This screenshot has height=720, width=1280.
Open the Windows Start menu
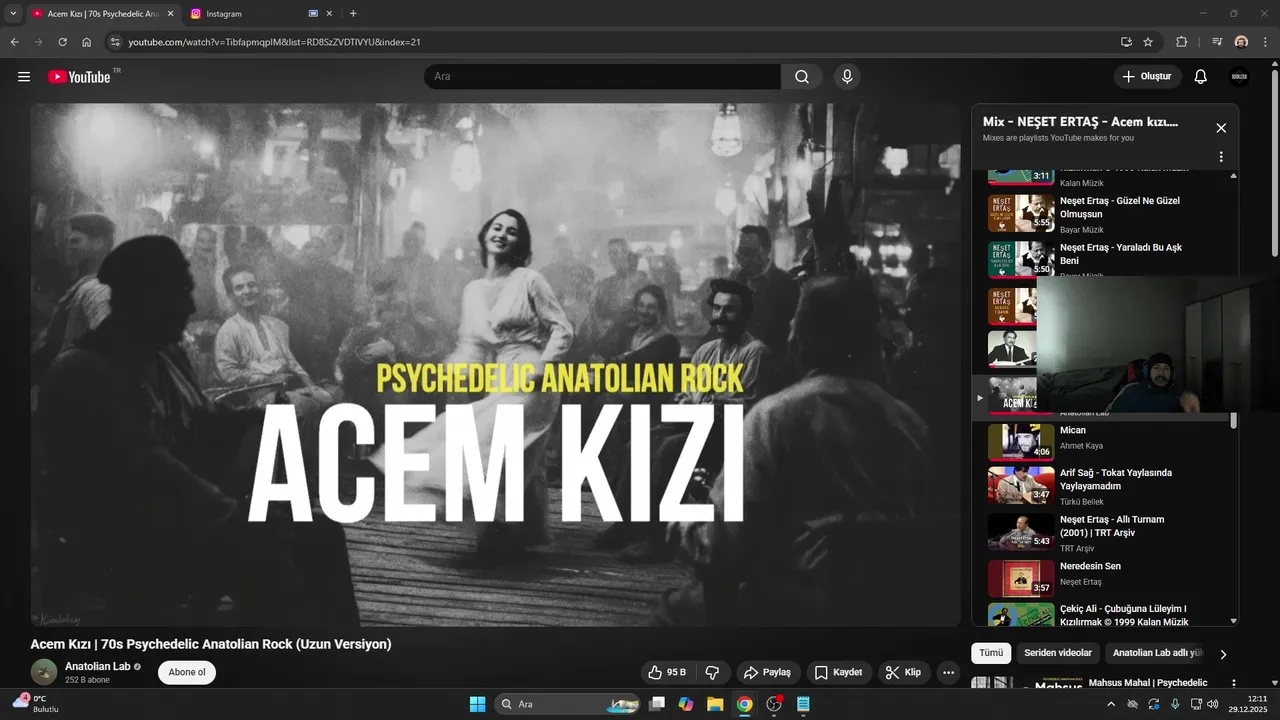point(477,704)
